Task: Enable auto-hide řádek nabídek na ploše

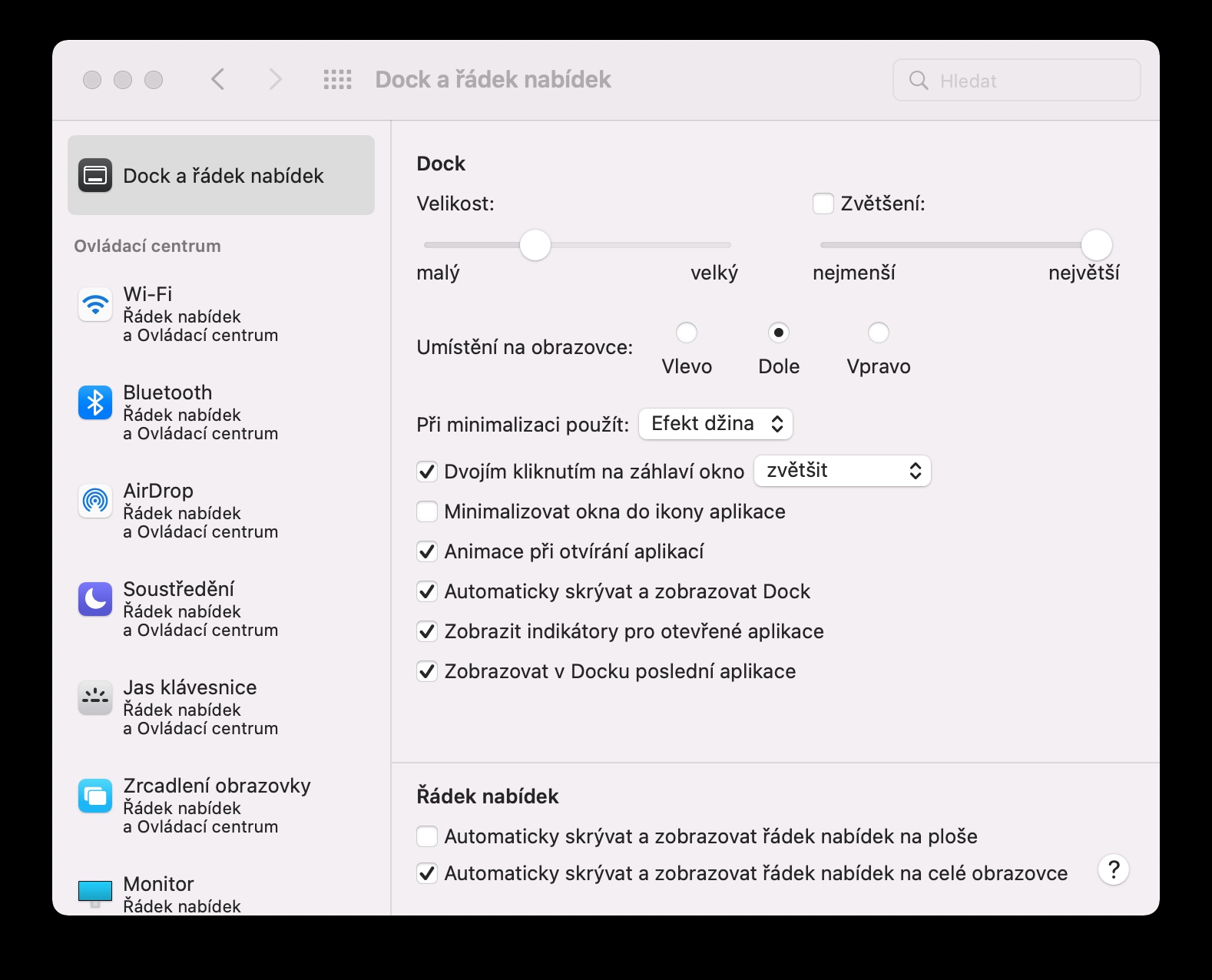Action: coord(427,836)
